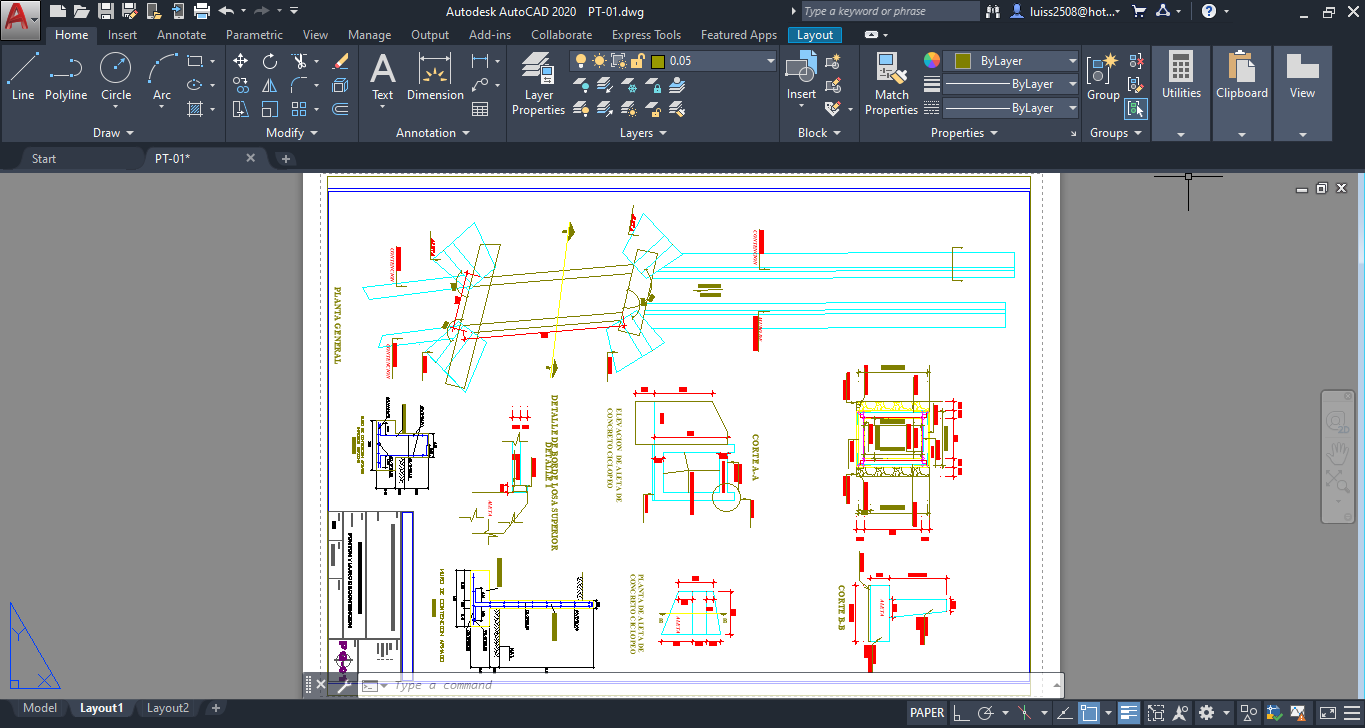1365x728 pixels.
Task: Expand the Modify panel dropdown
Action: pos(292,133)
